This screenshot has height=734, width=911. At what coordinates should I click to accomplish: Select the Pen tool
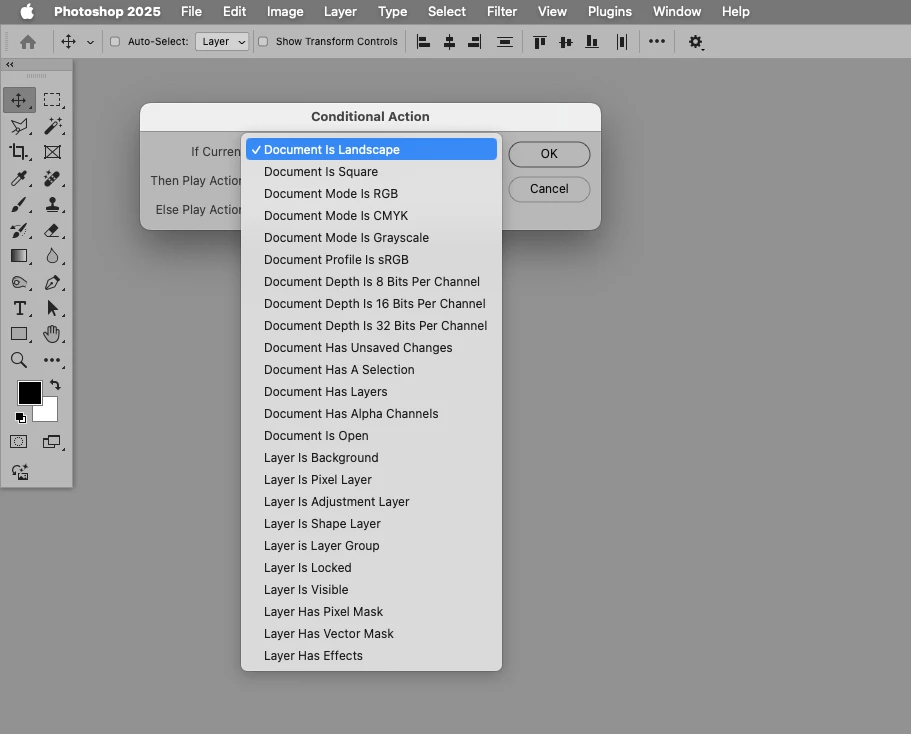52,282
